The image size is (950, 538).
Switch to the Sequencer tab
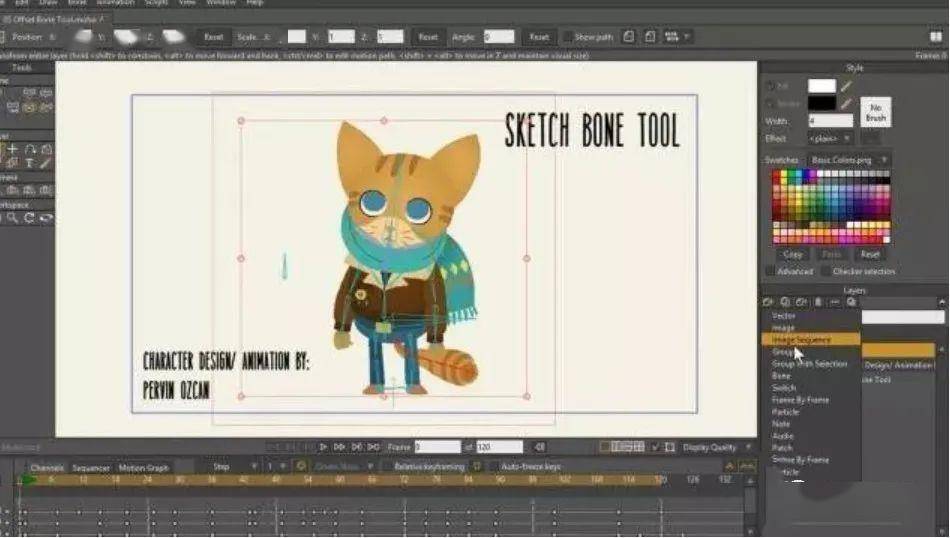pos(91,468)
